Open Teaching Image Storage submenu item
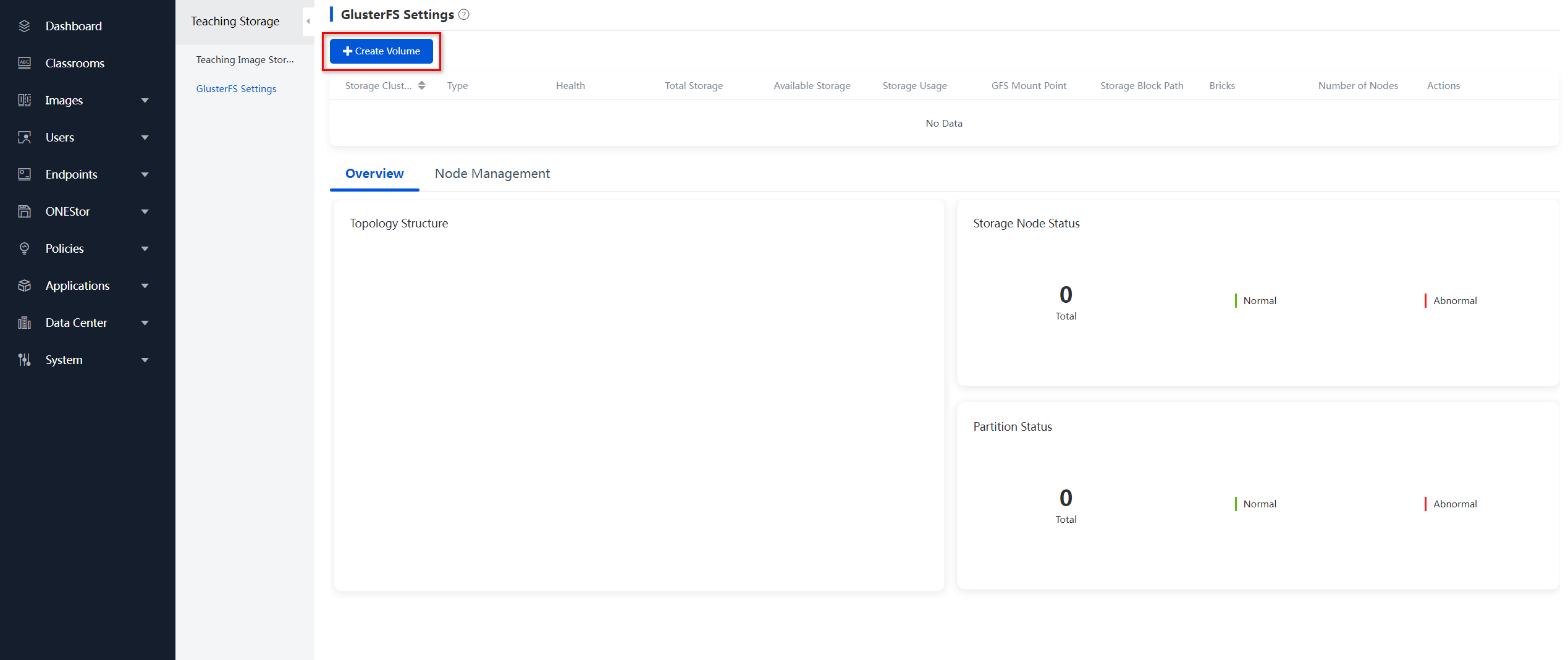Viewport: 1568px width, 660px height. coord(245,59)
